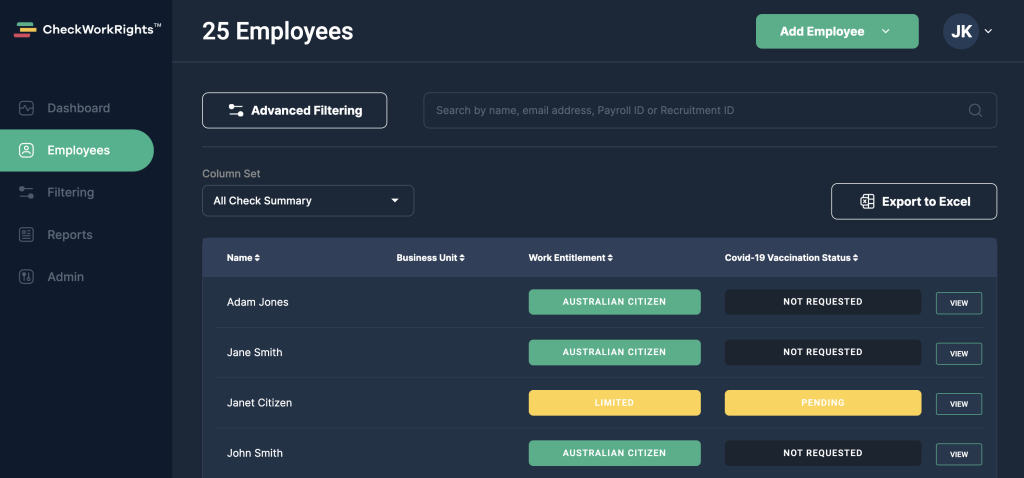This screenshot has height=478, width=1024.
Task: Sort by Covid-19 Vaccination Status arrows
Action: (855, 258)
